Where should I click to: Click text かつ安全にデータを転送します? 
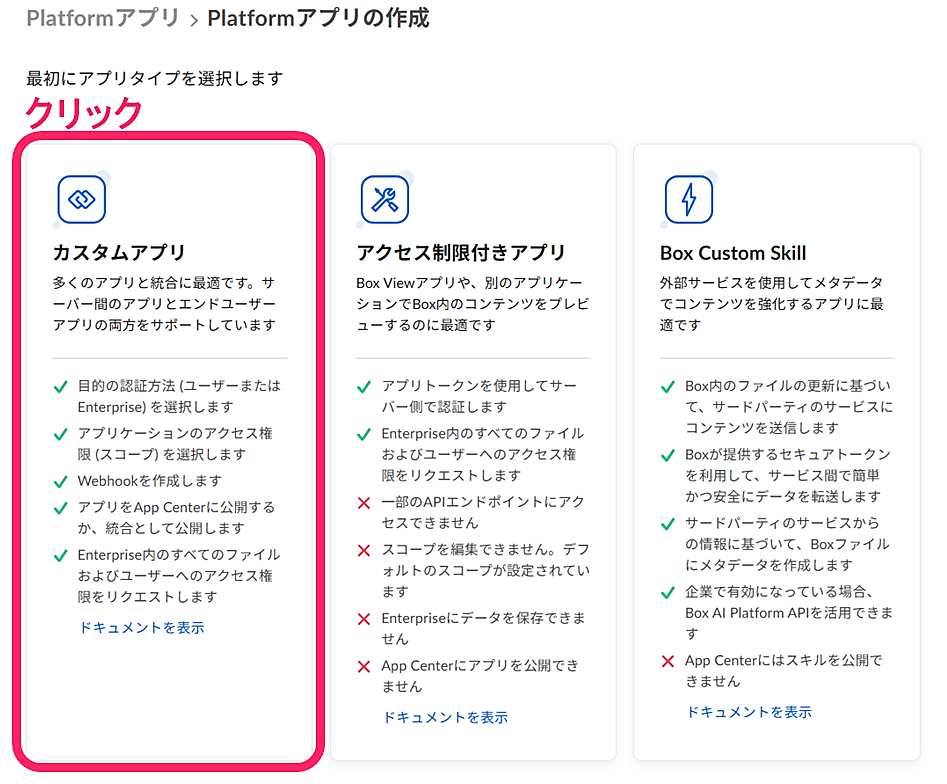pos(783,496)
